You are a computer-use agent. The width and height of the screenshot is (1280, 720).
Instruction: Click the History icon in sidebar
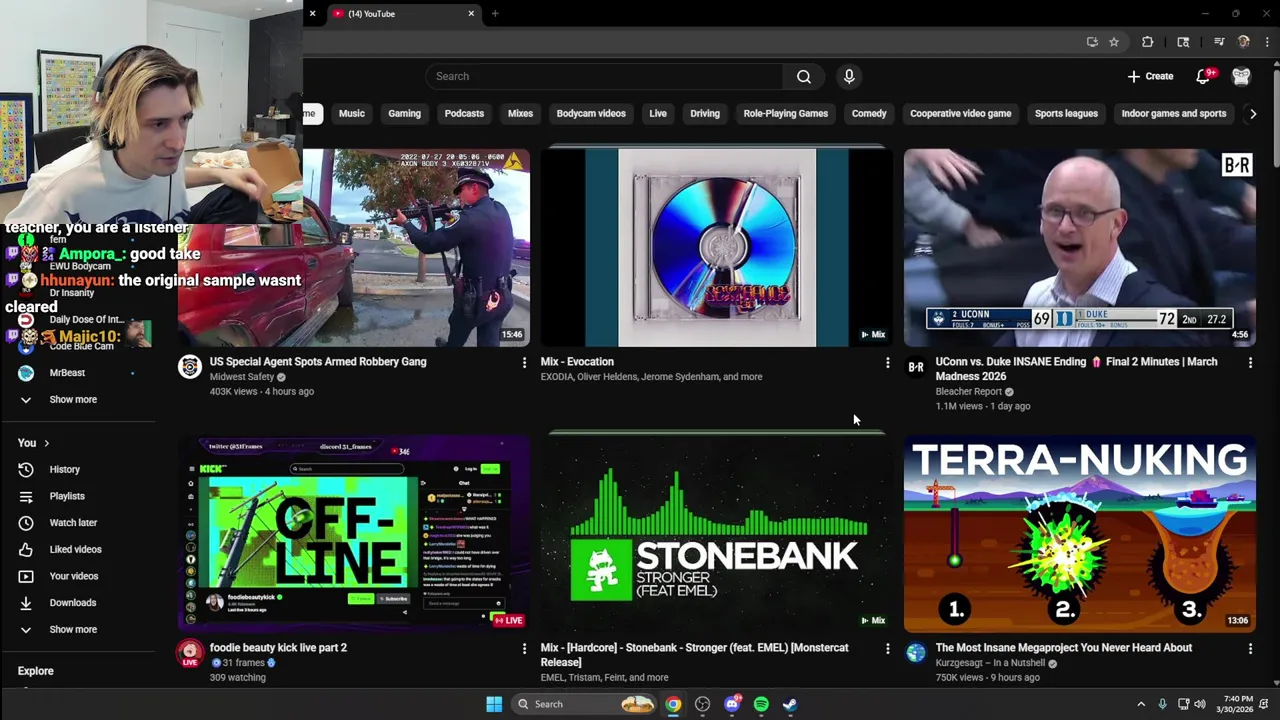point(26,469)
